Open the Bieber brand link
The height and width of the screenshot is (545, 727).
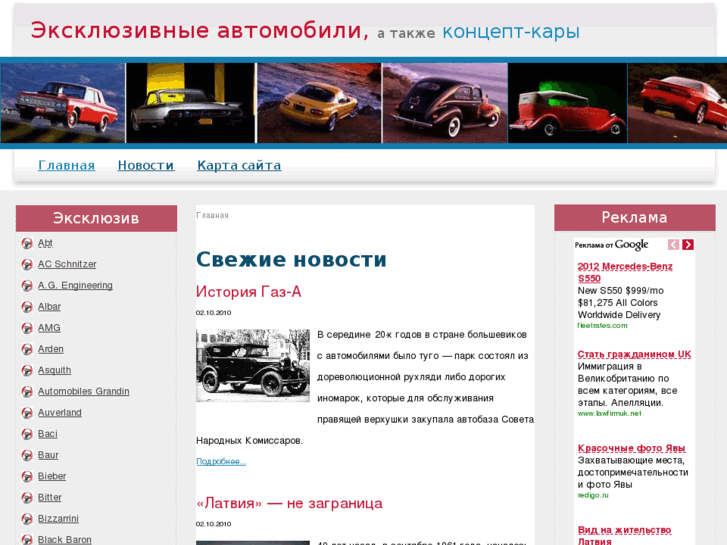pyautogui.click(x=52, y=476)
